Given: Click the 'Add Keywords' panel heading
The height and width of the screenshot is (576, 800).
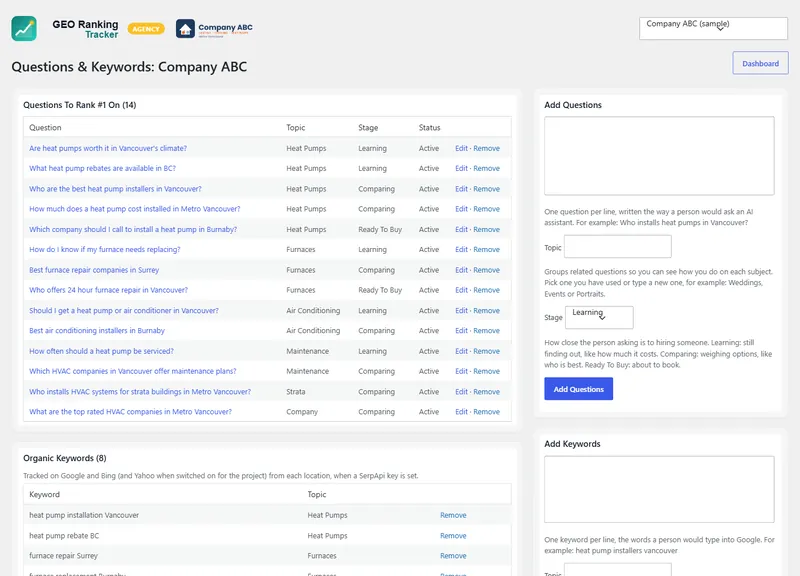Looking at the screenshot, I should pyautogui.click(x=572, y=444).
